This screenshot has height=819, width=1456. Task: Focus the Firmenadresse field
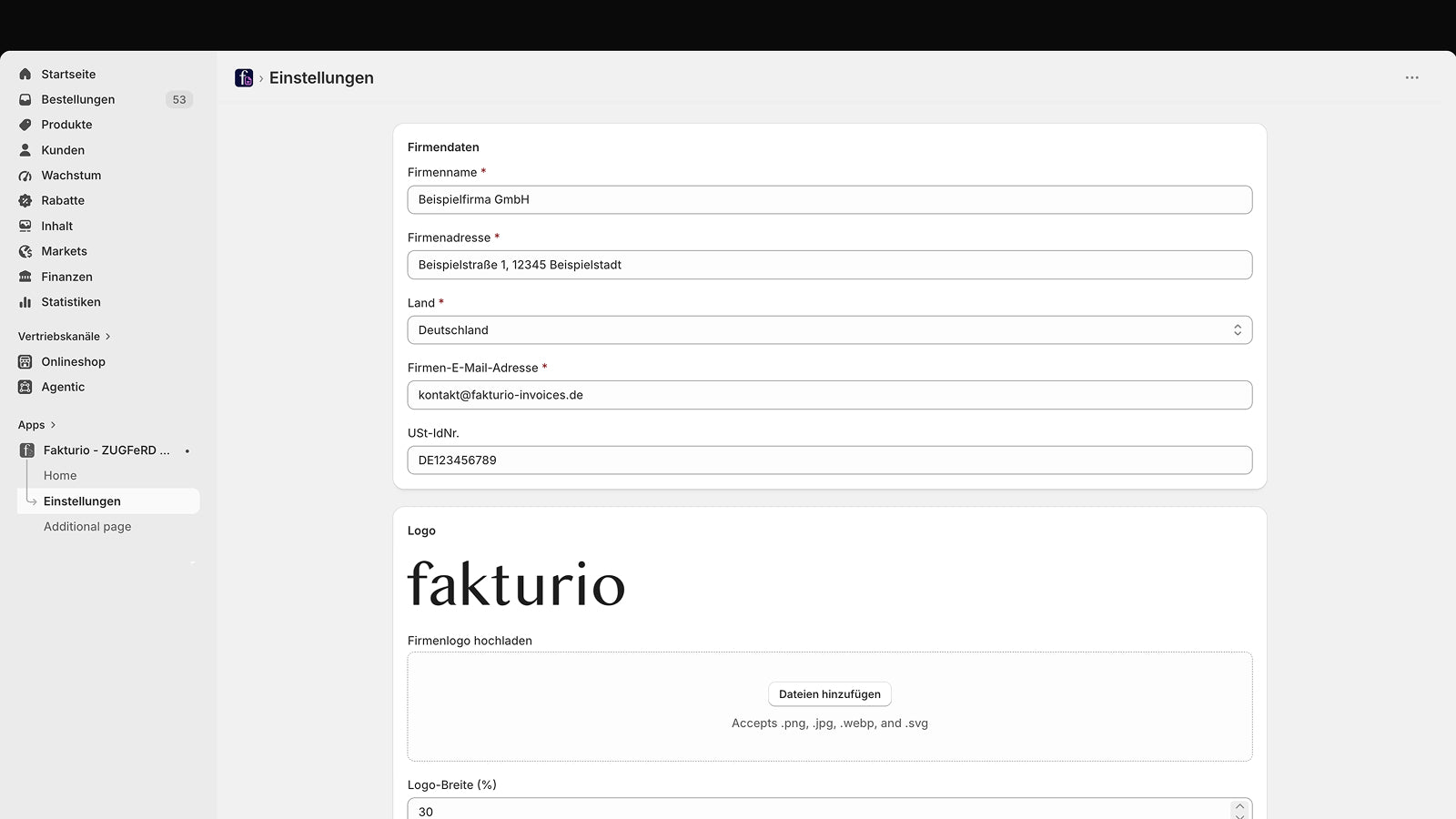[x=830, y=265]
